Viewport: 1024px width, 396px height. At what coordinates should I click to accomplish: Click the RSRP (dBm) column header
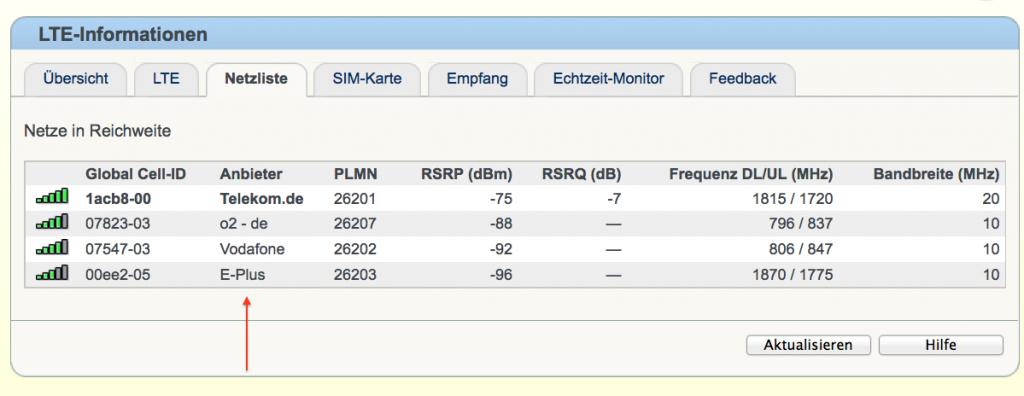466,174
